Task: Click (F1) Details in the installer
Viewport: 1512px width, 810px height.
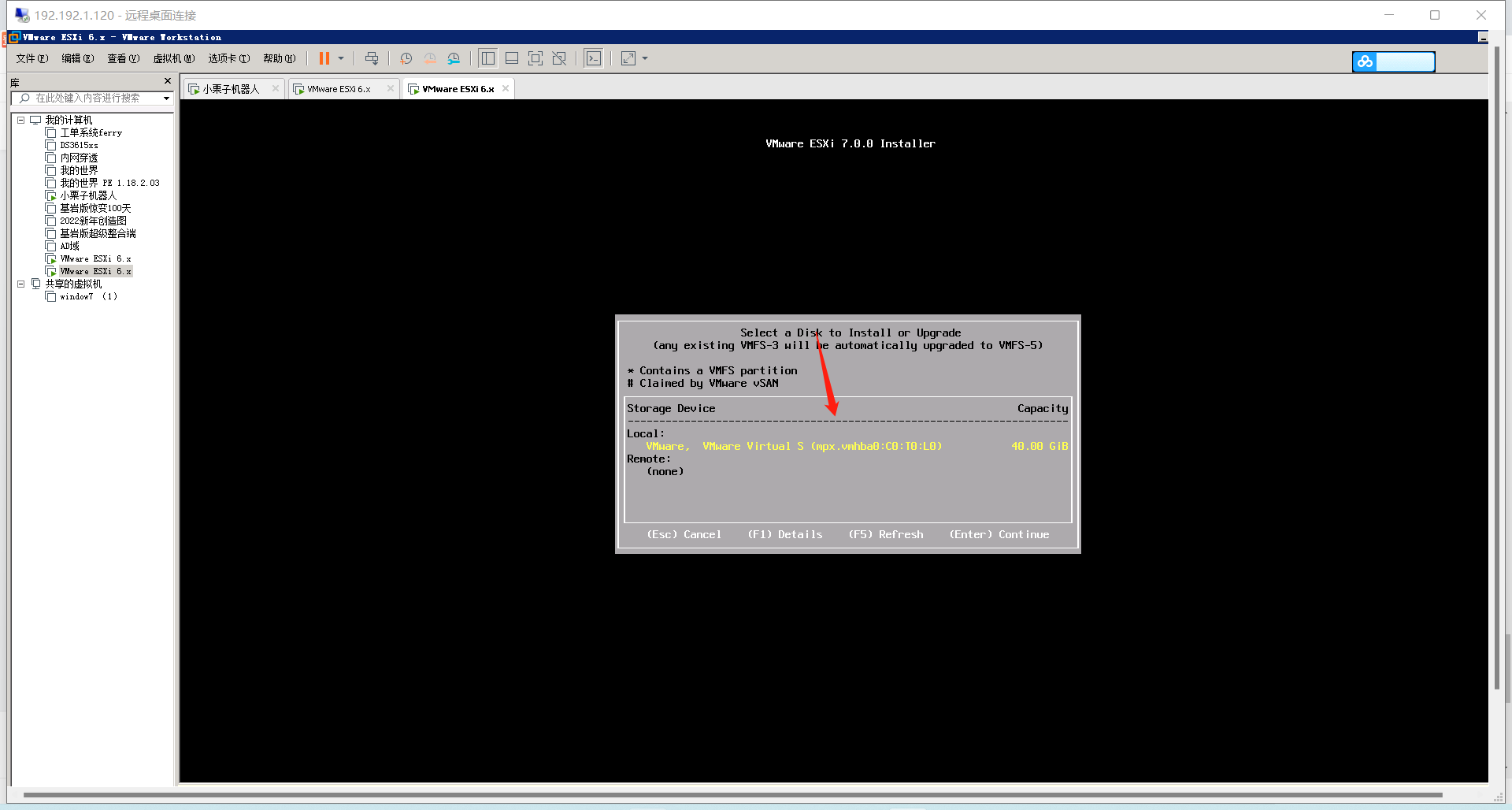Action: (784, 535)
